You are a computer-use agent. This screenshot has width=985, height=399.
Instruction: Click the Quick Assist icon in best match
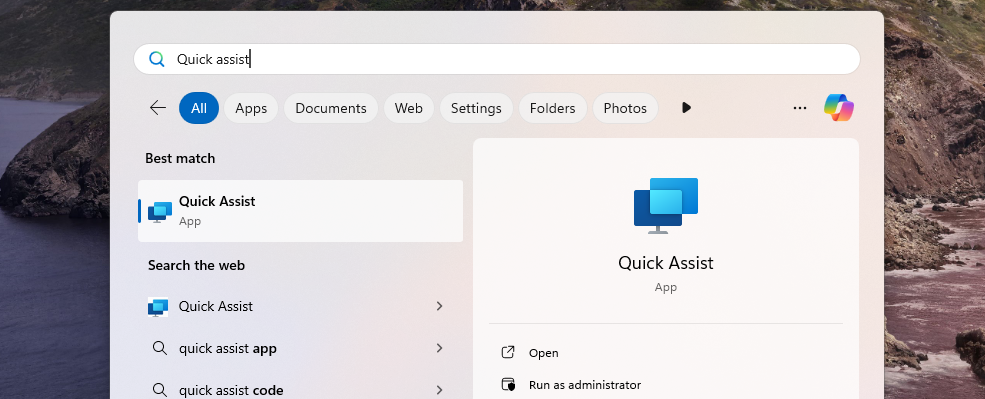[160, 212]
